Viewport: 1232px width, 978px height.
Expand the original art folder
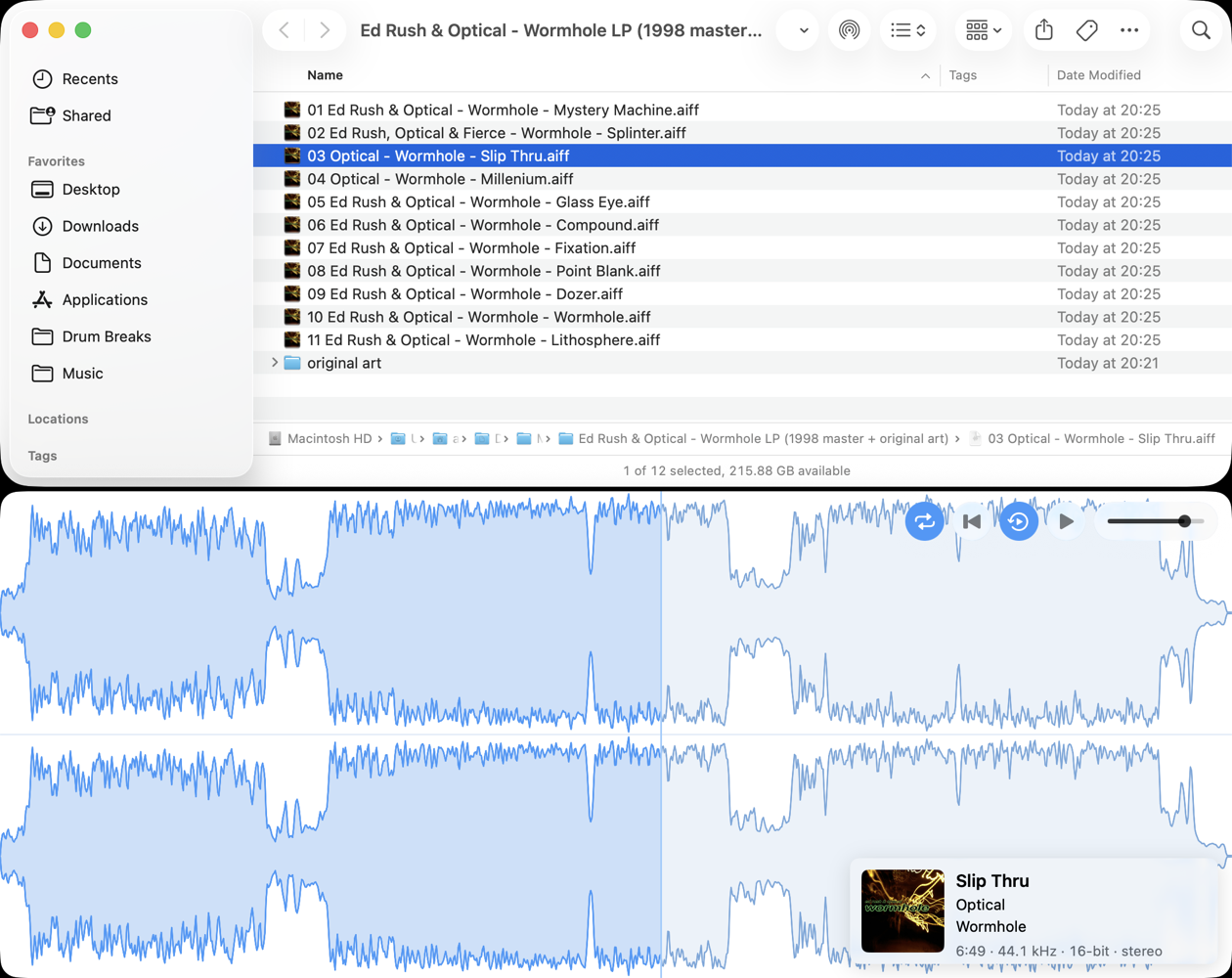point(274,363)
